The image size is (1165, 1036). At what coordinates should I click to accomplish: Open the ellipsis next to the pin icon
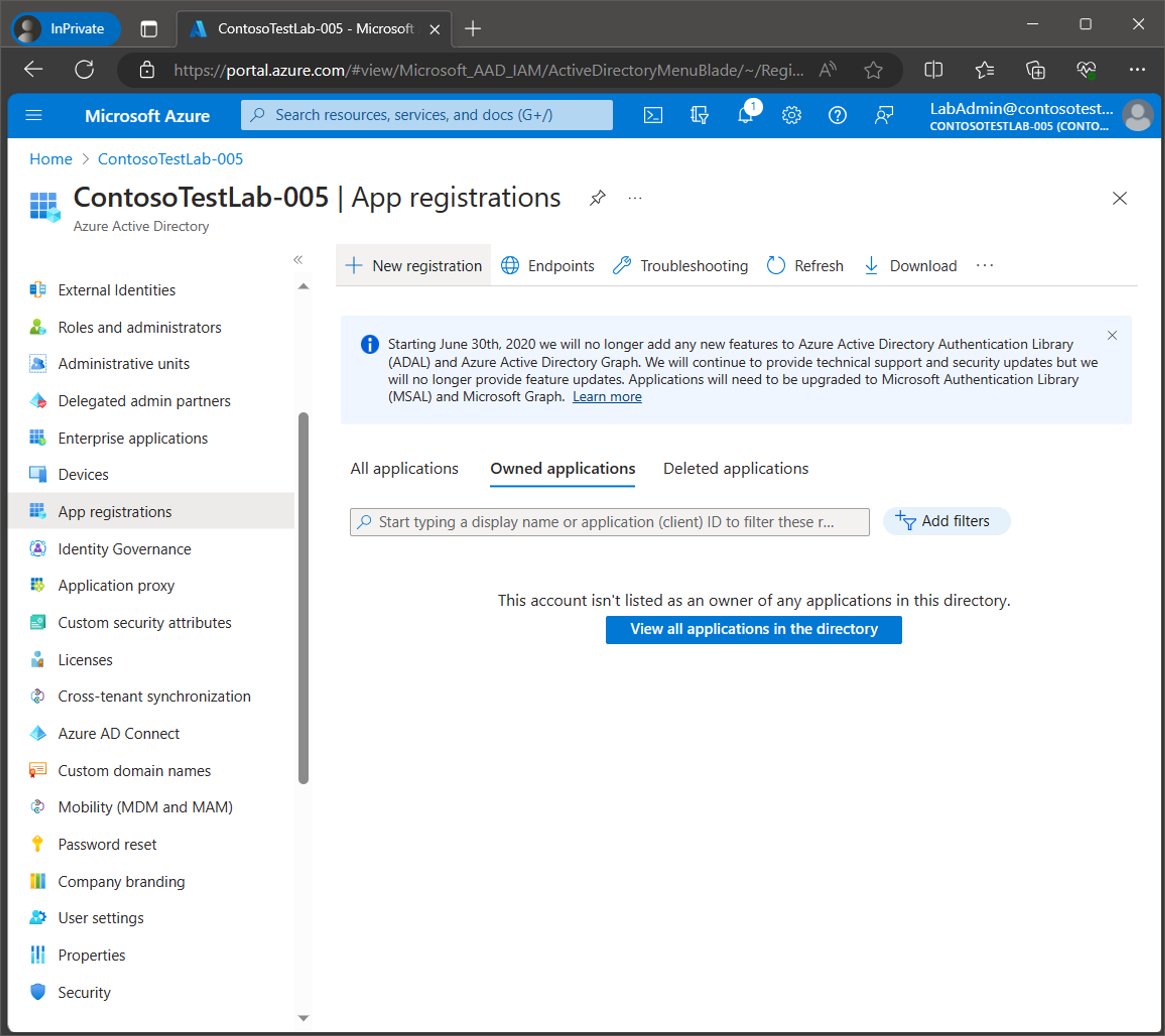[635, 198]
